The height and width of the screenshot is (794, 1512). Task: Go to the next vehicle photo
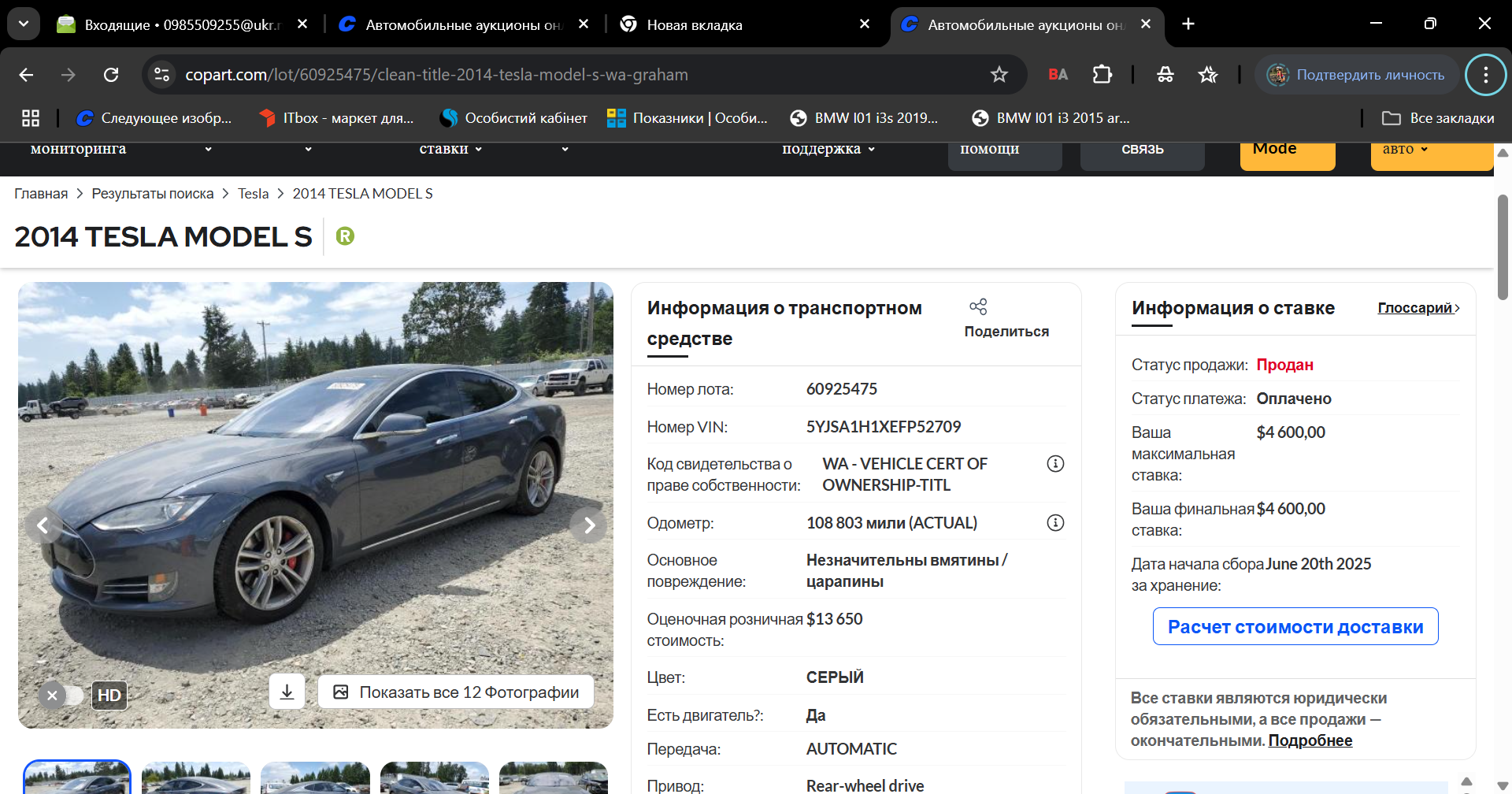tap(588, 525)
